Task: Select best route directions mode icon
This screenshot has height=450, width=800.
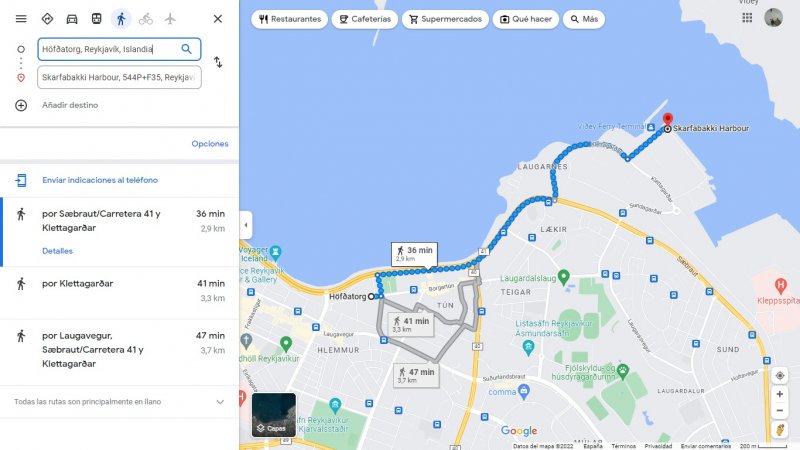Action: [x=47, y=19]
